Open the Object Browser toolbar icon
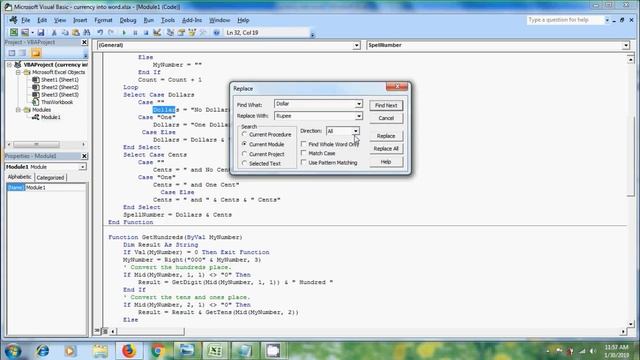 click(x=192, y=32)
